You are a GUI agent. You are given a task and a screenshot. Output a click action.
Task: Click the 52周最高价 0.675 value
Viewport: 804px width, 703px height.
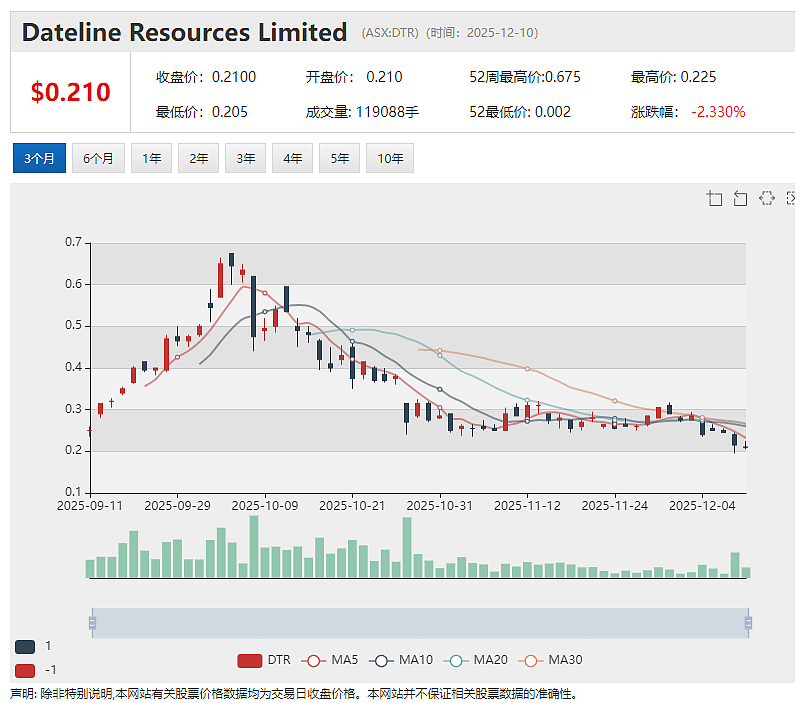pos(562,77)
